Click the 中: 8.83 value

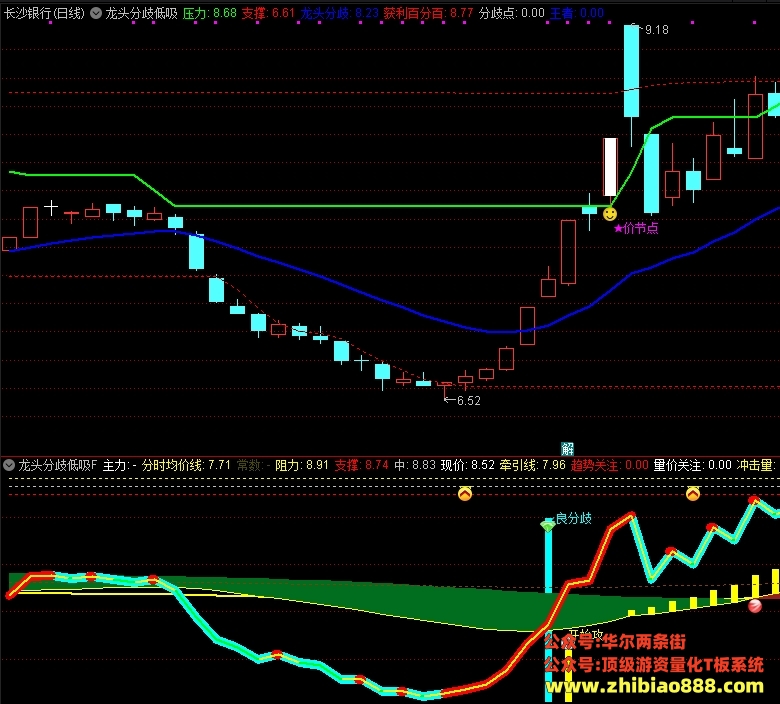414,466
